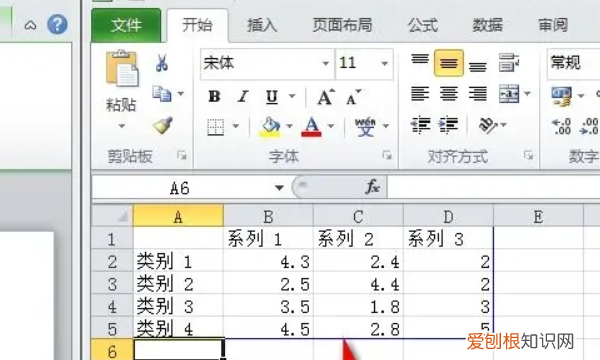
Task: Expand the 粘贴 paste options arrow
Action: (122, 126)
